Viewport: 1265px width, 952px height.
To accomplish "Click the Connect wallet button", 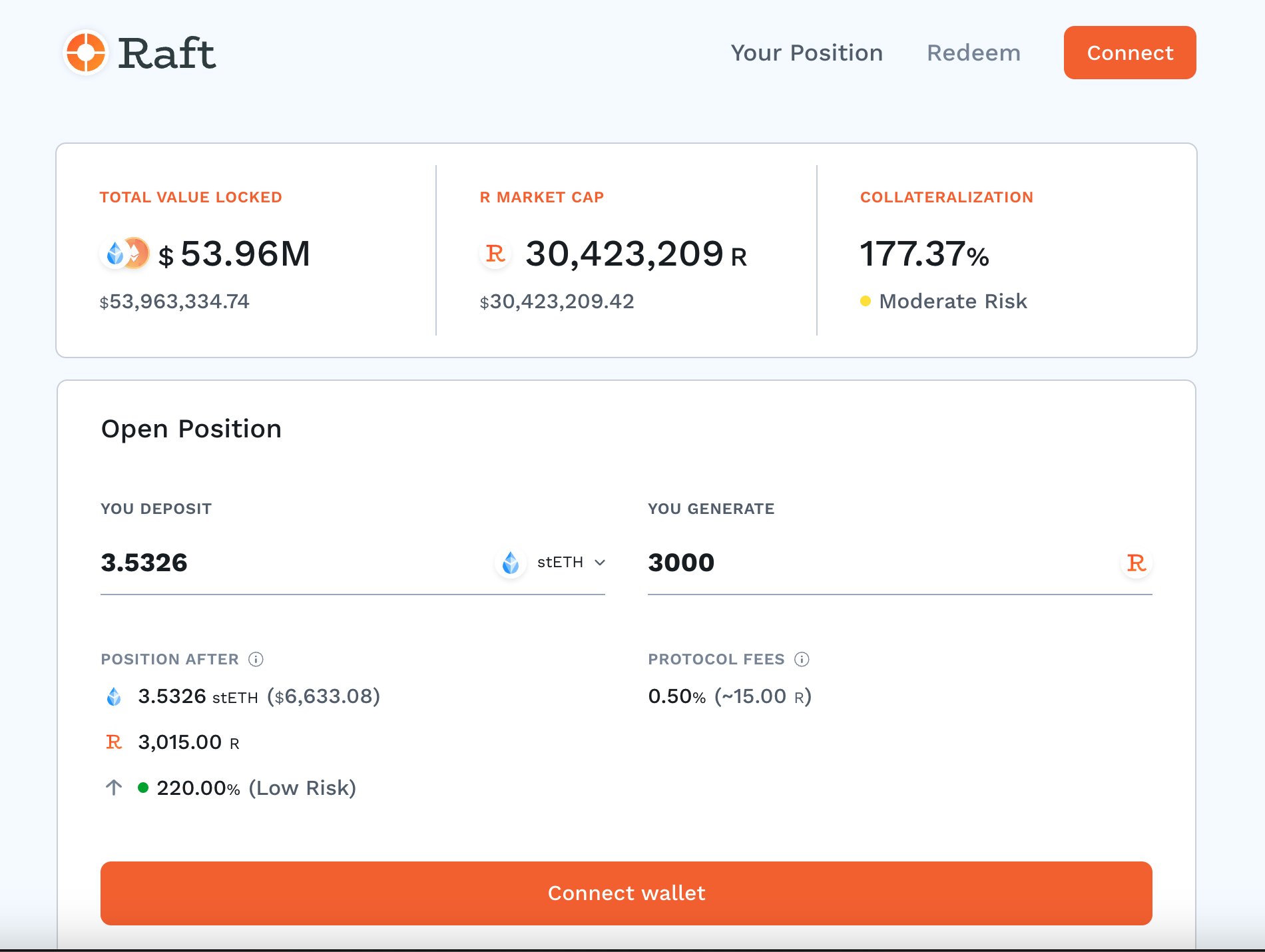I will 626,893.
